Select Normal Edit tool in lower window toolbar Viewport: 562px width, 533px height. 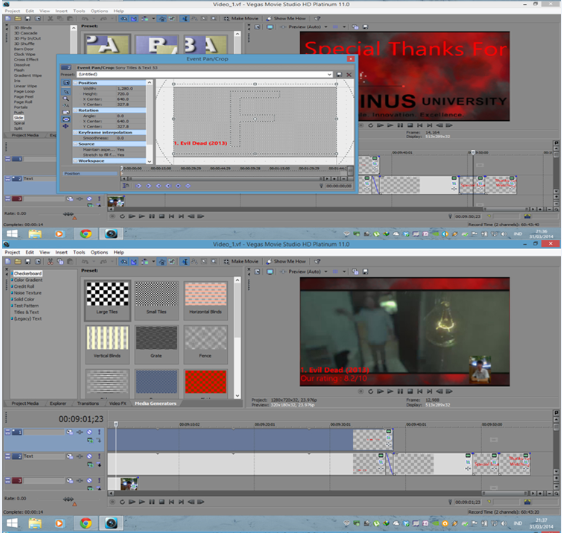point(185,262)
